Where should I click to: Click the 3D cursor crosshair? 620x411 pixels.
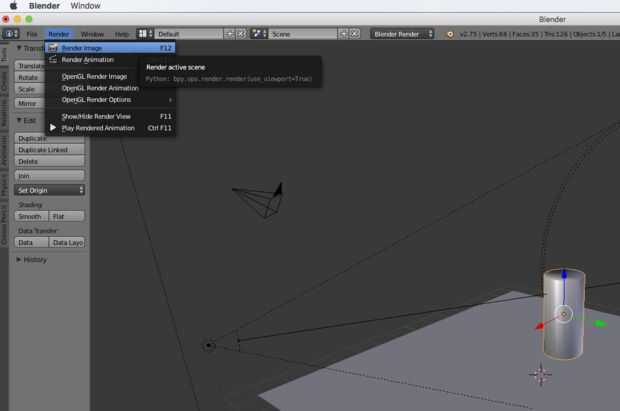point(540,374)
